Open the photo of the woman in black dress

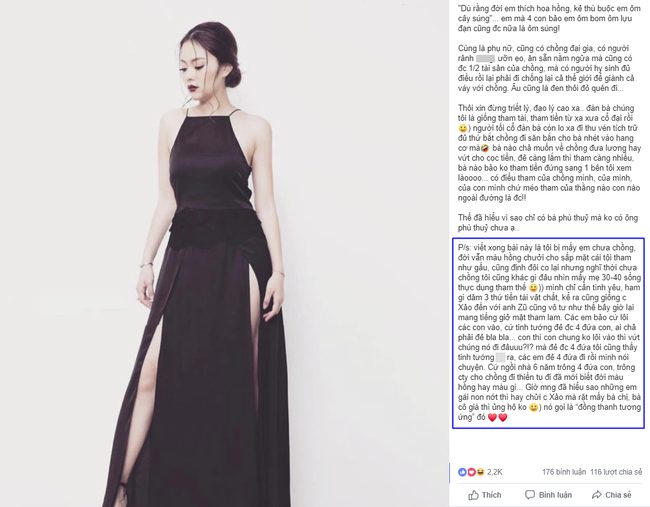click(x=224, y=253)
